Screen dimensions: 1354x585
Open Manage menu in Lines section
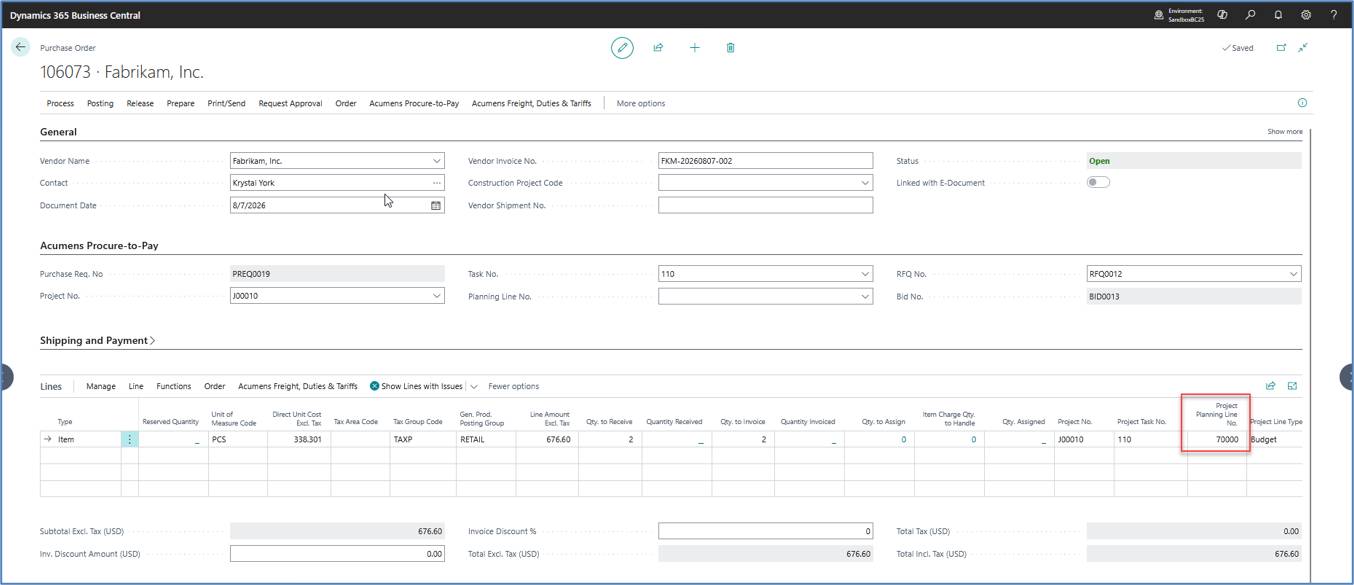coord(101,386)
